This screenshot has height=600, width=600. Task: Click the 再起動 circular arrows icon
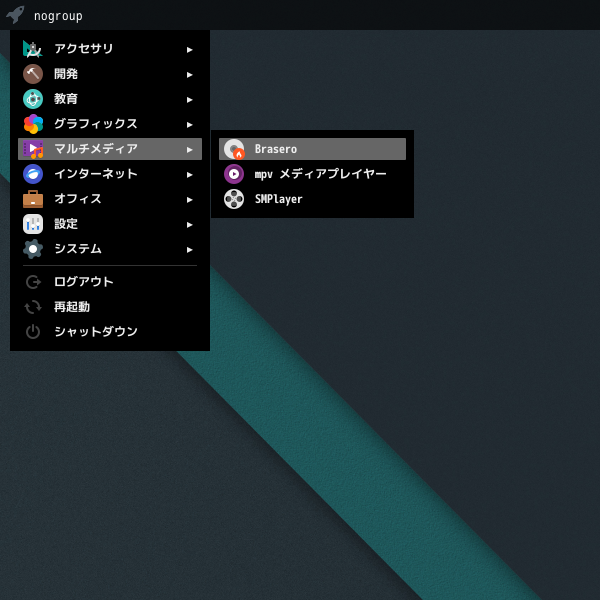point(33,307)
